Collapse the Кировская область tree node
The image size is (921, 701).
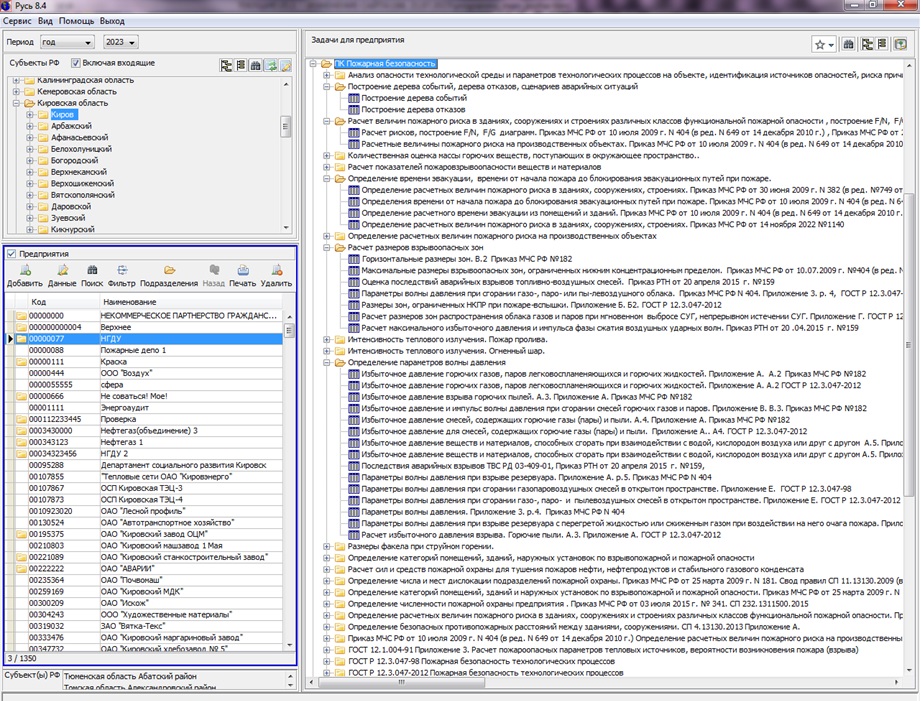pyautogui.click(x=16, y=103)
